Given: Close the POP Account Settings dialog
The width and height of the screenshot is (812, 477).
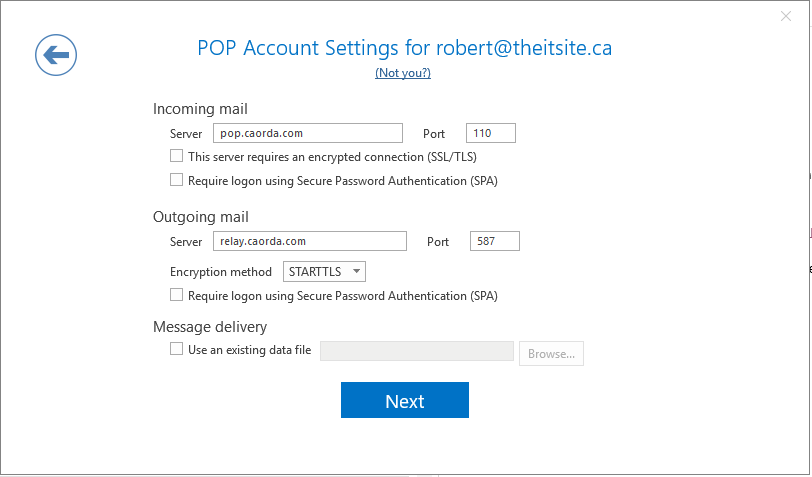Looking at the screenshot, I should click(x=786, y=16).
